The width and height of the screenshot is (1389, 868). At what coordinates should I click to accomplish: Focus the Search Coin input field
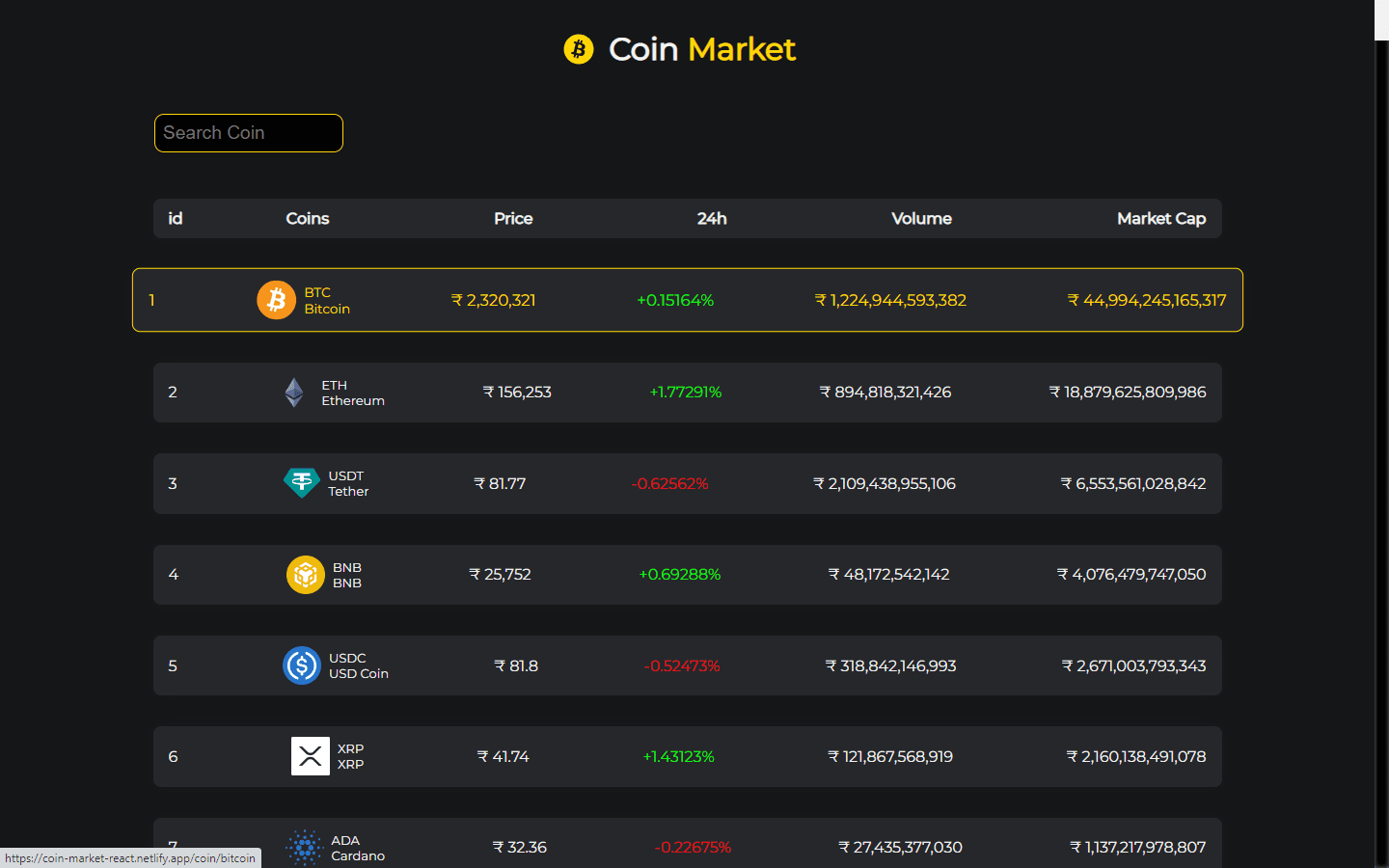(x=249, y=133)
